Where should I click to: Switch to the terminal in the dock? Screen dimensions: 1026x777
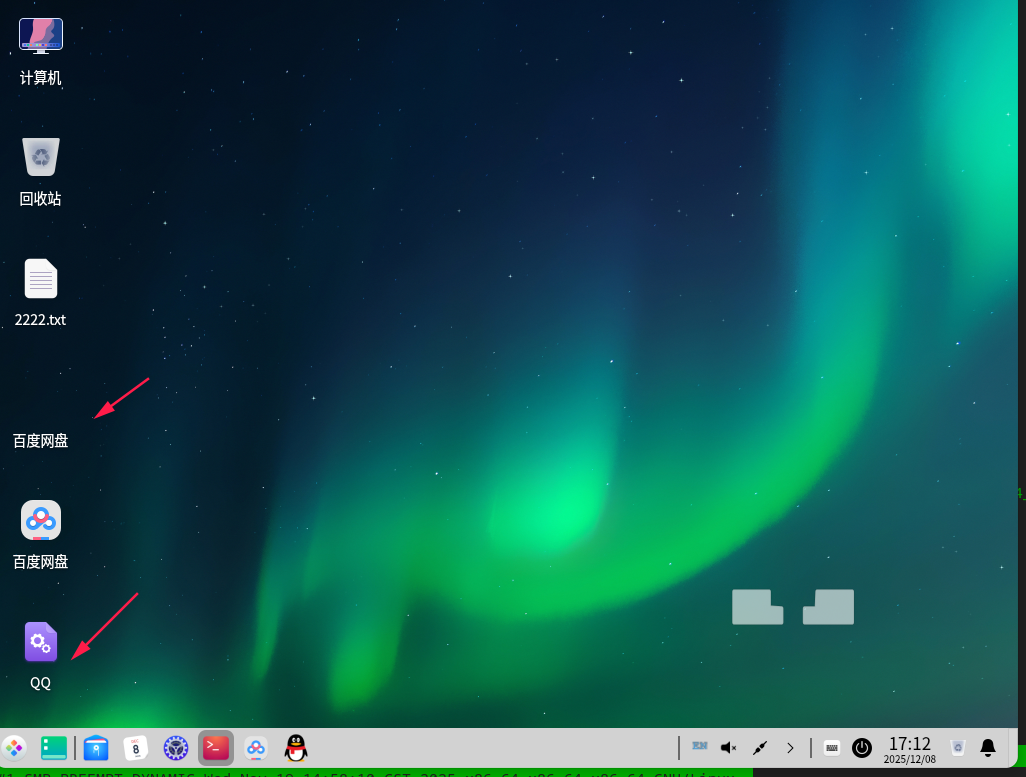(216, 747)
